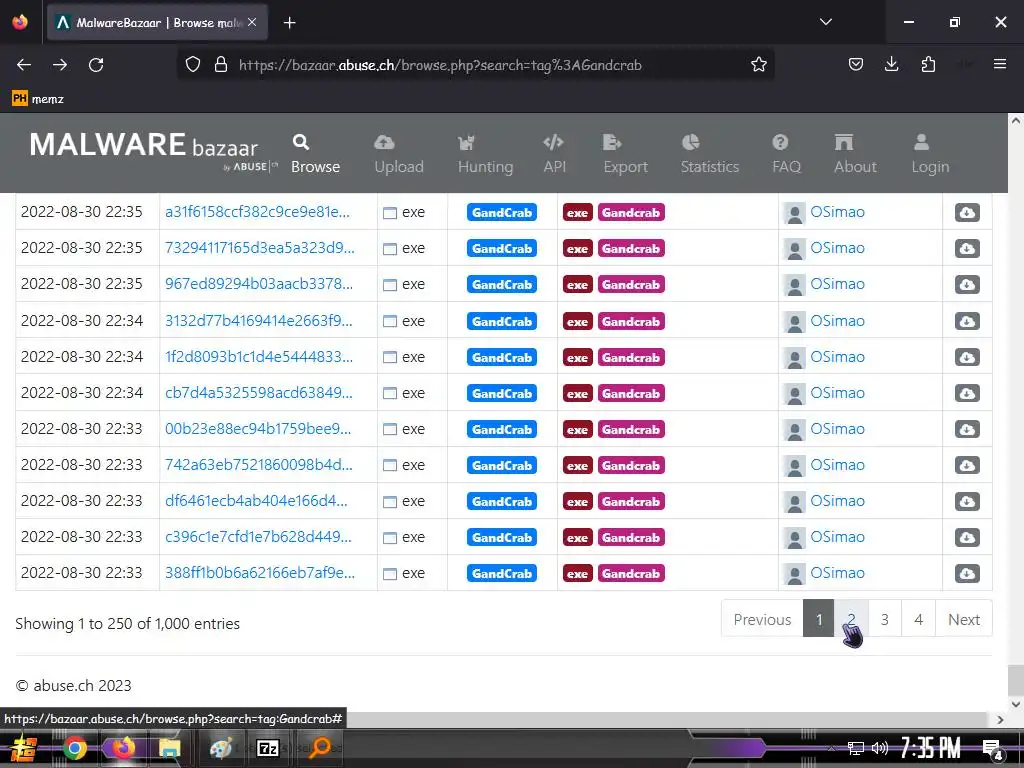Open hash 73294117165d3ea5a323d9 link
Screen dimensions: 1024x768
(259, 248)
